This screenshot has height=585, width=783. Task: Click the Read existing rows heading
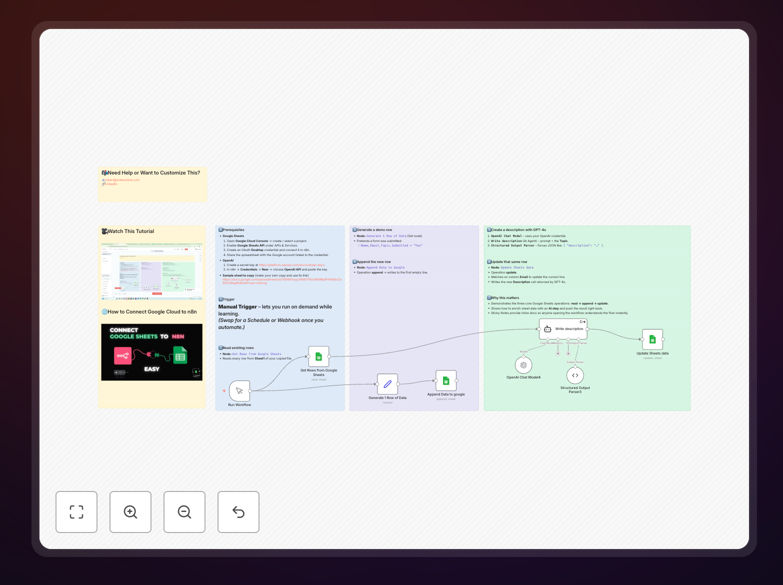click(237, 348)
